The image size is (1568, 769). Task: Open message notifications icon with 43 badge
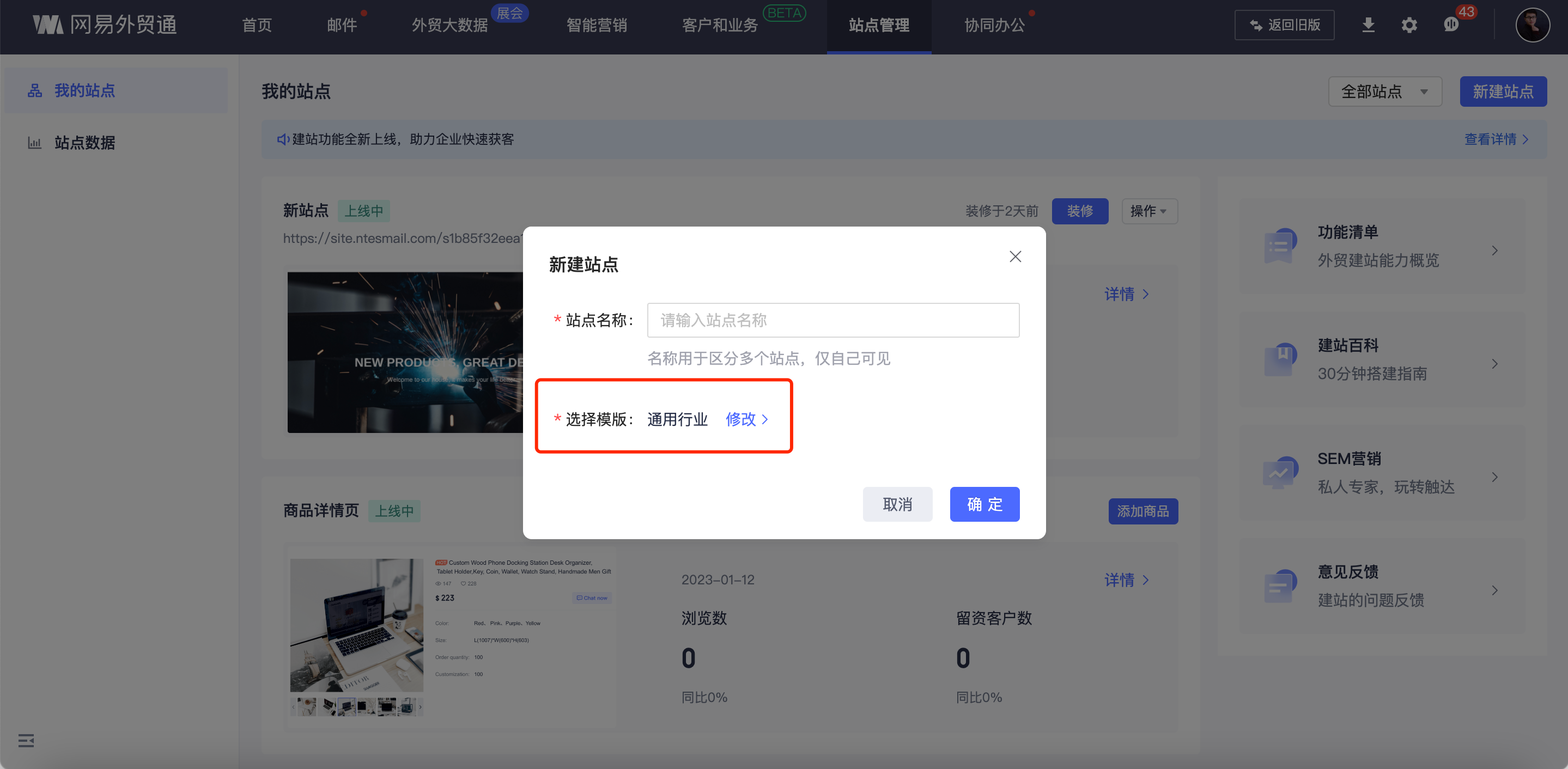click(x=1451, y=25)
